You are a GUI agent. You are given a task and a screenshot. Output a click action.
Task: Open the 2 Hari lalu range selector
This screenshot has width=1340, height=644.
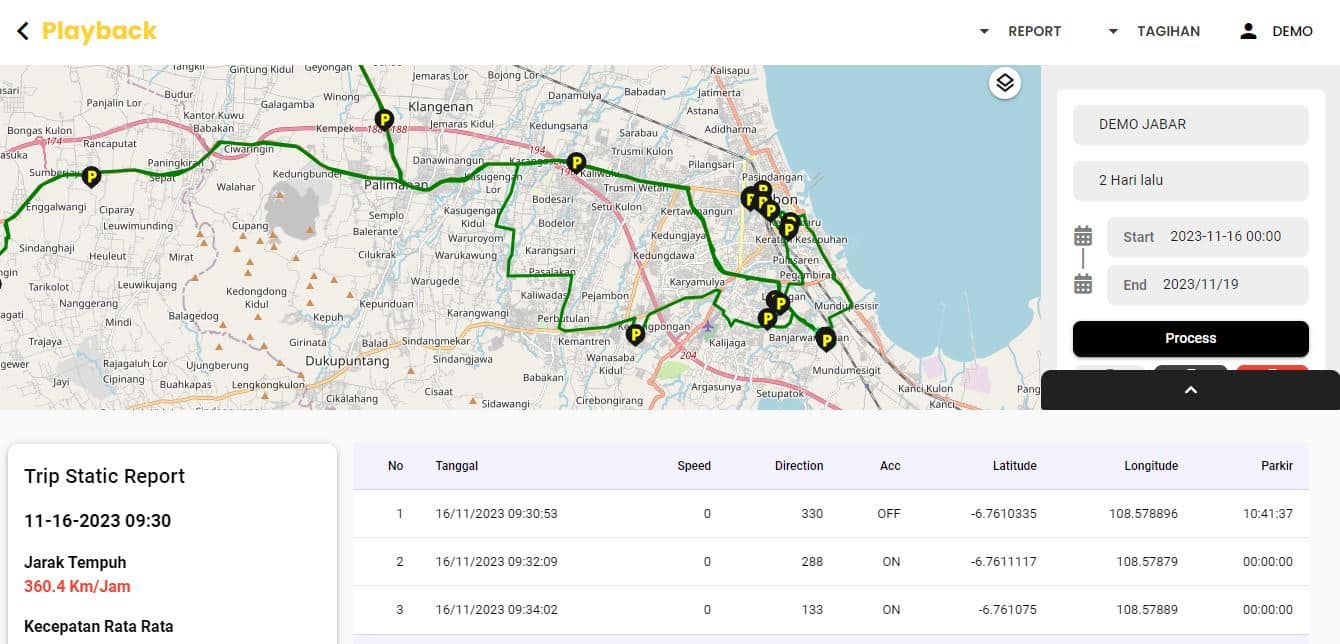click(1190, 181)
